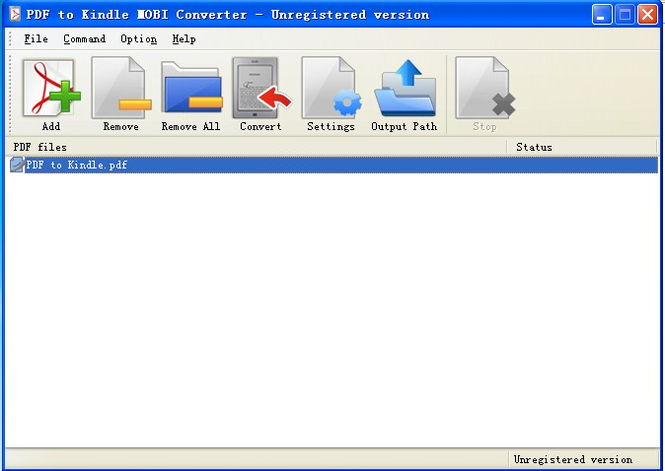Viewport: 665px width, 471px height.
Task: Click the PDF files column header
Action: click(x=256, y=147)
